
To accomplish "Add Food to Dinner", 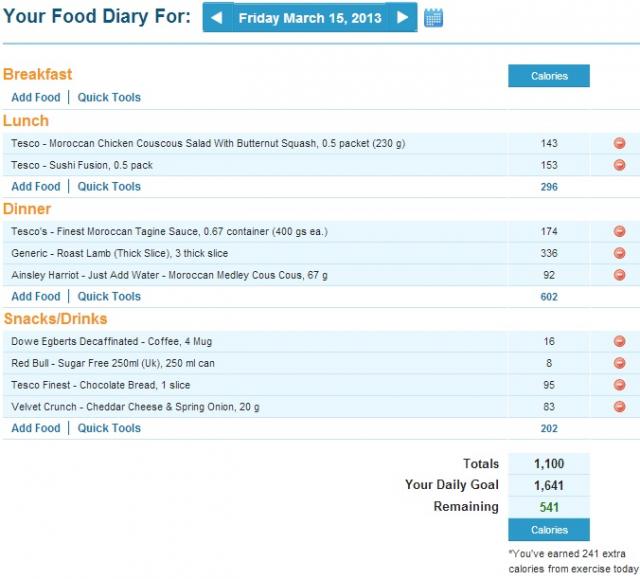I will [x=36, y=296].
